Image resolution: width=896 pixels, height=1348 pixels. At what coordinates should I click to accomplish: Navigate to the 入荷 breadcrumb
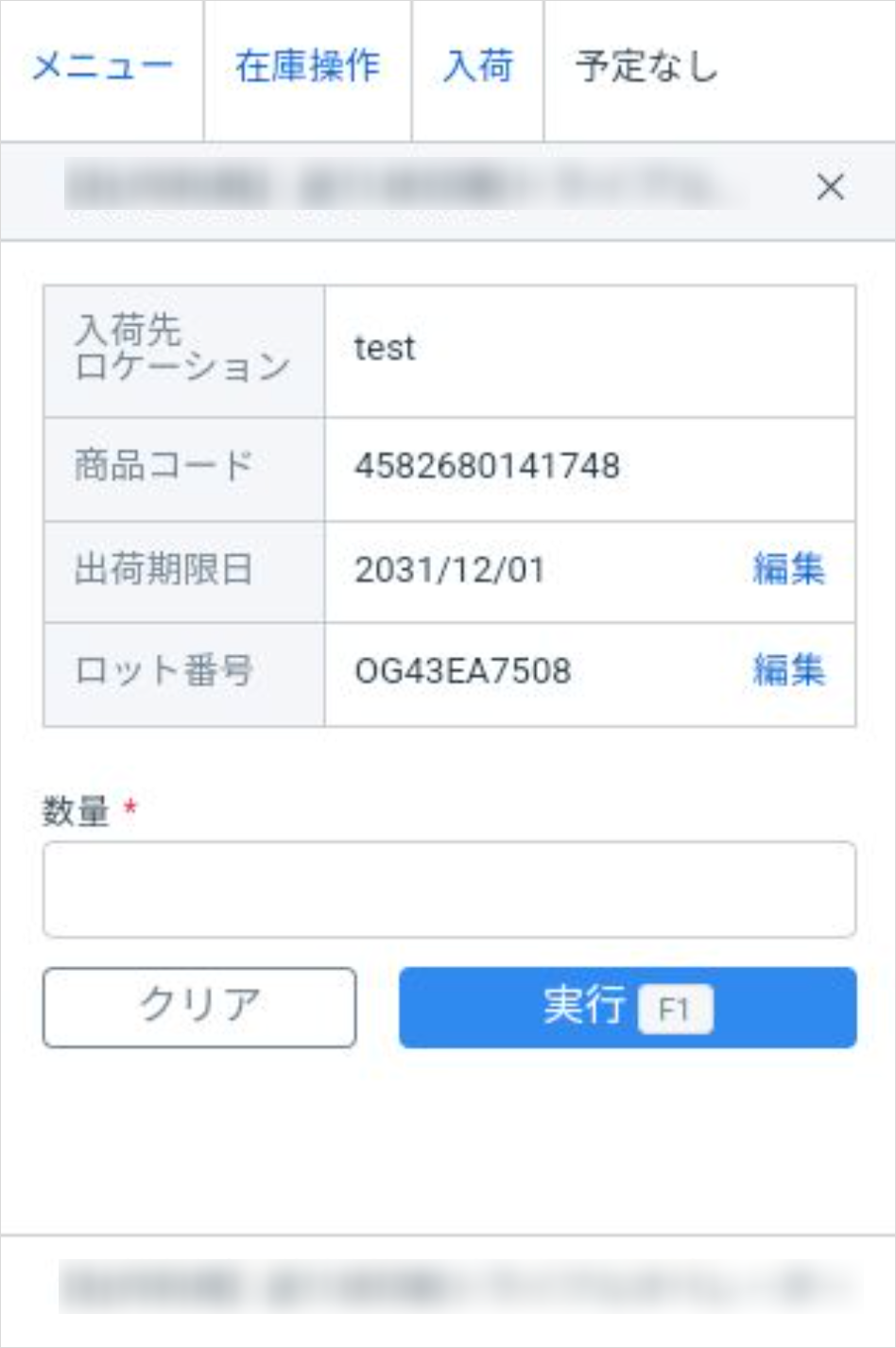478,67
